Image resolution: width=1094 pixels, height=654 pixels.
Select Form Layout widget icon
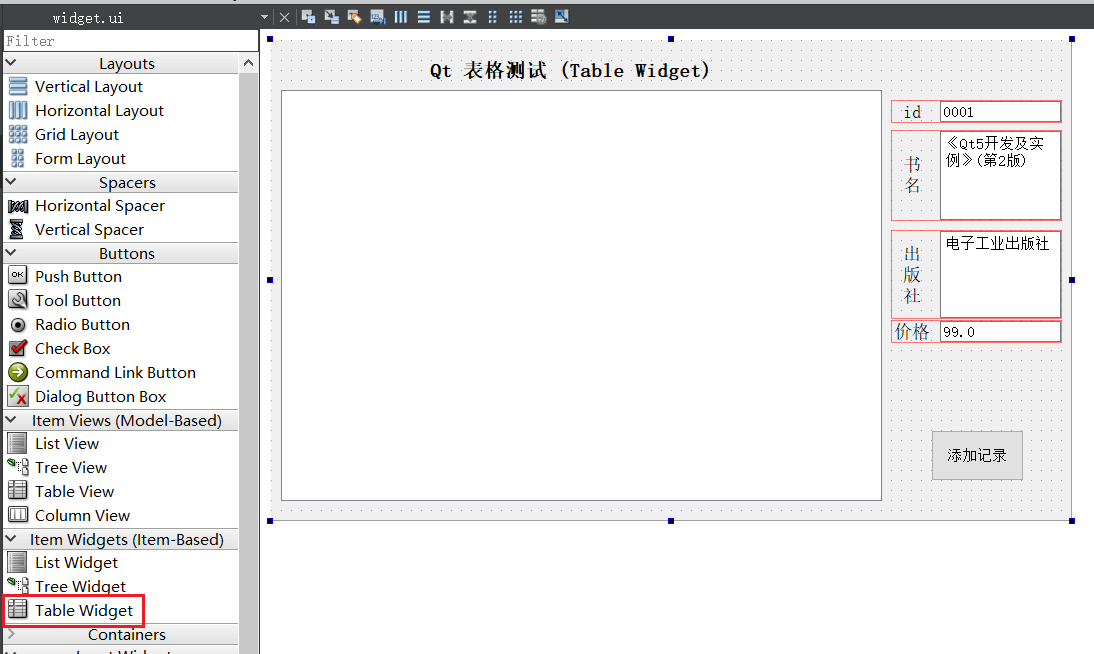tap(18, 158)
